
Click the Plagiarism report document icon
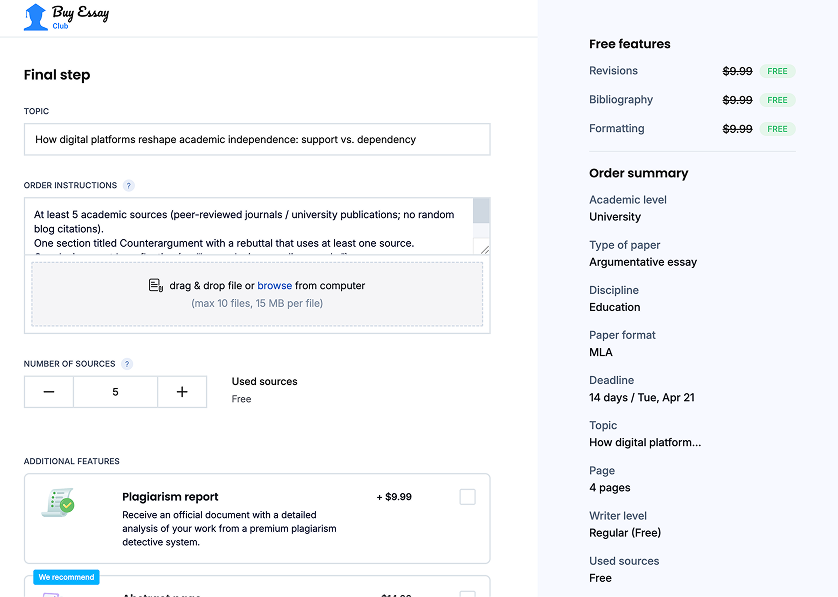tap(58, 503)
